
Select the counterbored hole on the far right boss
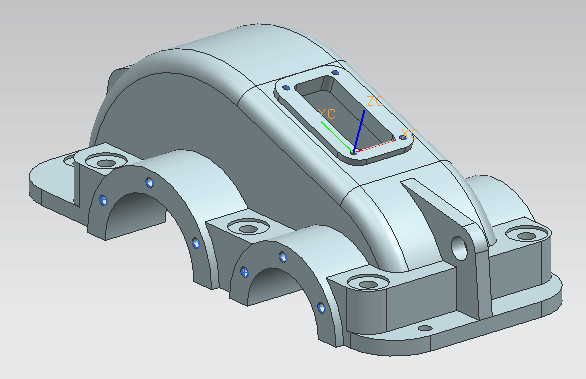527,234
